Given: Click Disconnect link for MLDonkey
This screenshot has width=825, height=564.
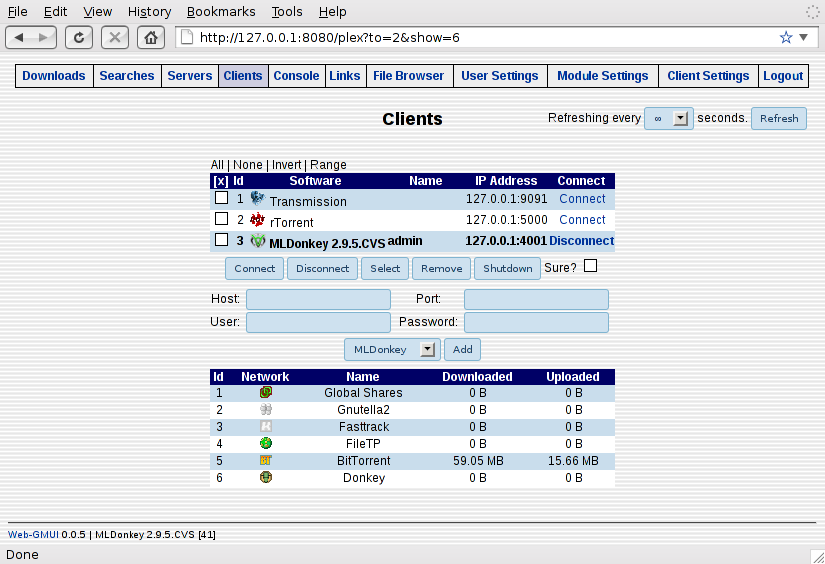Looking at the screenshot, I should [581, 241].
